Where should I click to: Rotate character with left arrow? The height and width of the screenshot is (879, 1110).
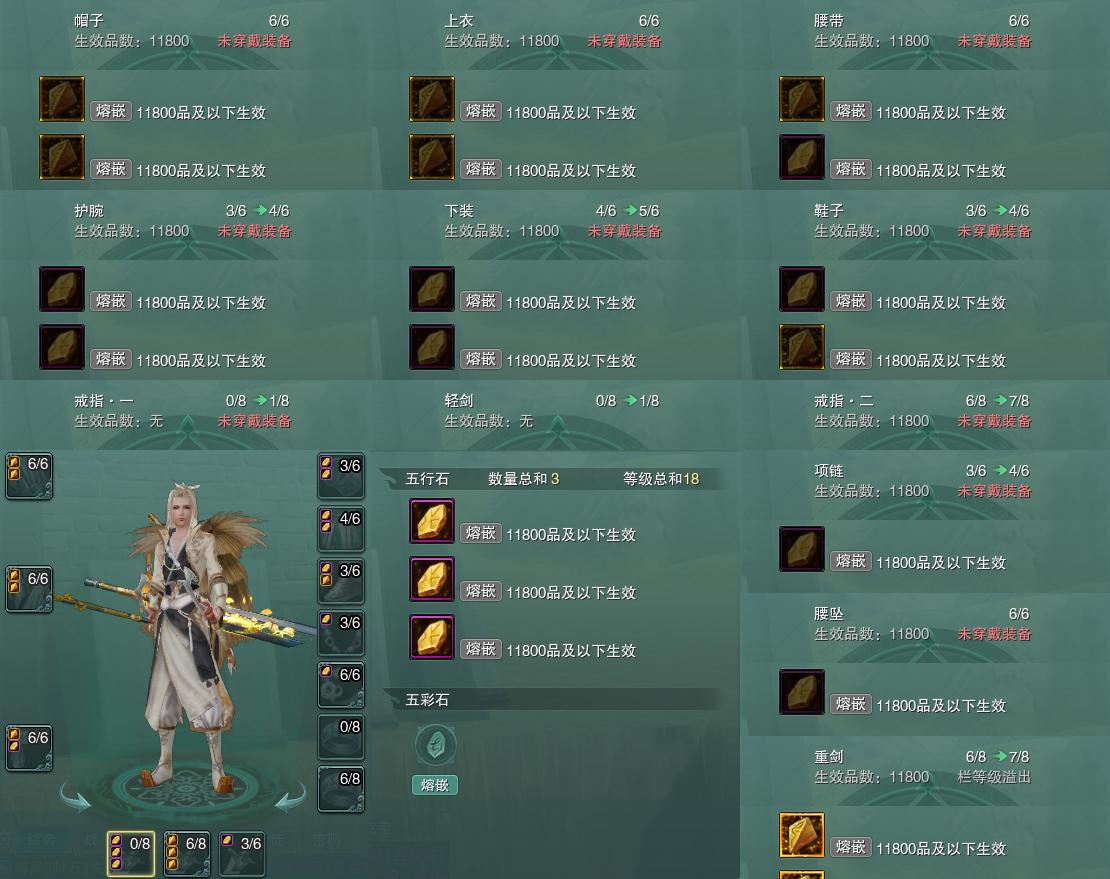pyautogui.click(x=76, y=796)
